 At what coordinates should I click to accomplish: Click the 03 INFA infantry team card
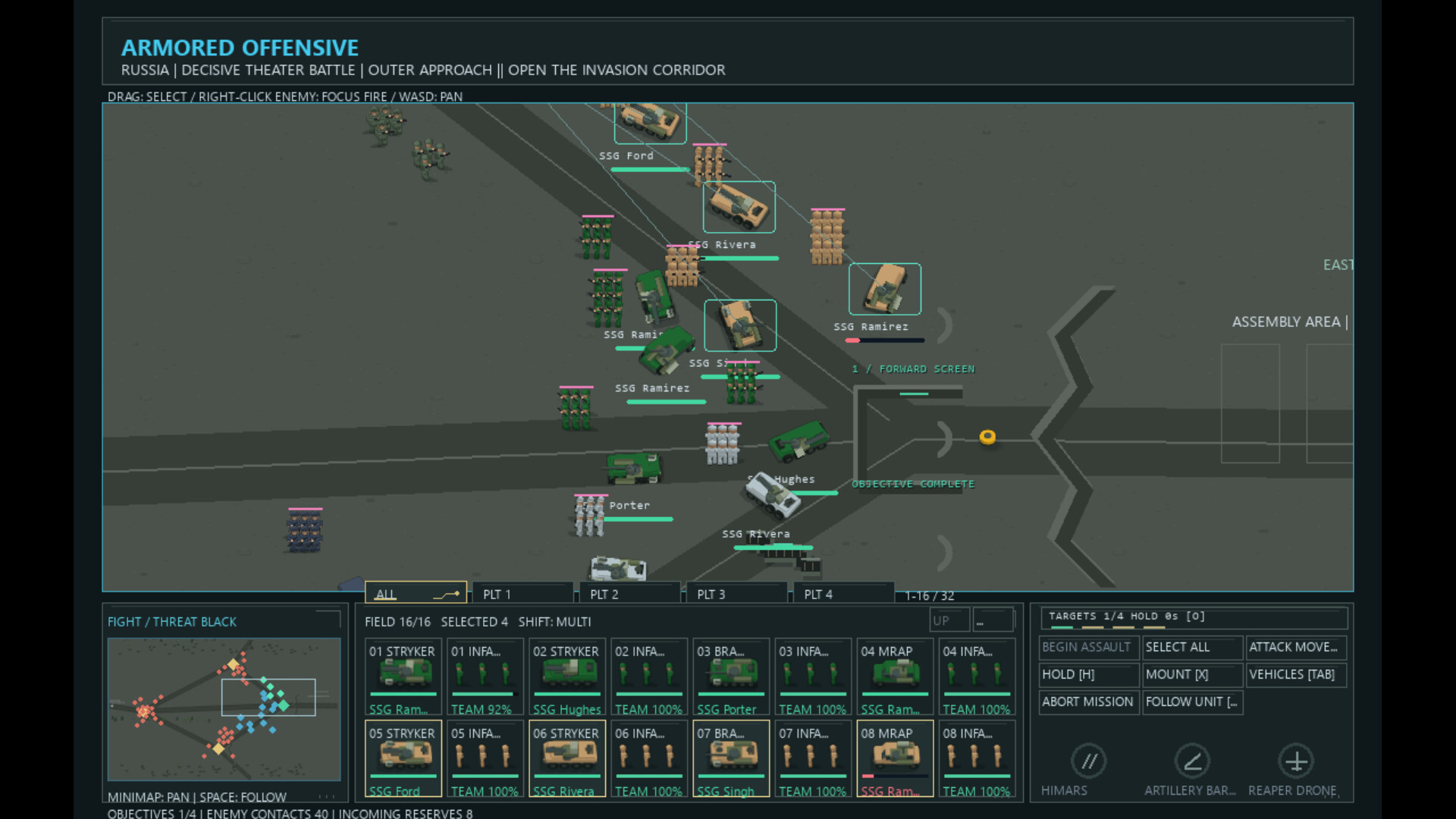coord(812,677)
